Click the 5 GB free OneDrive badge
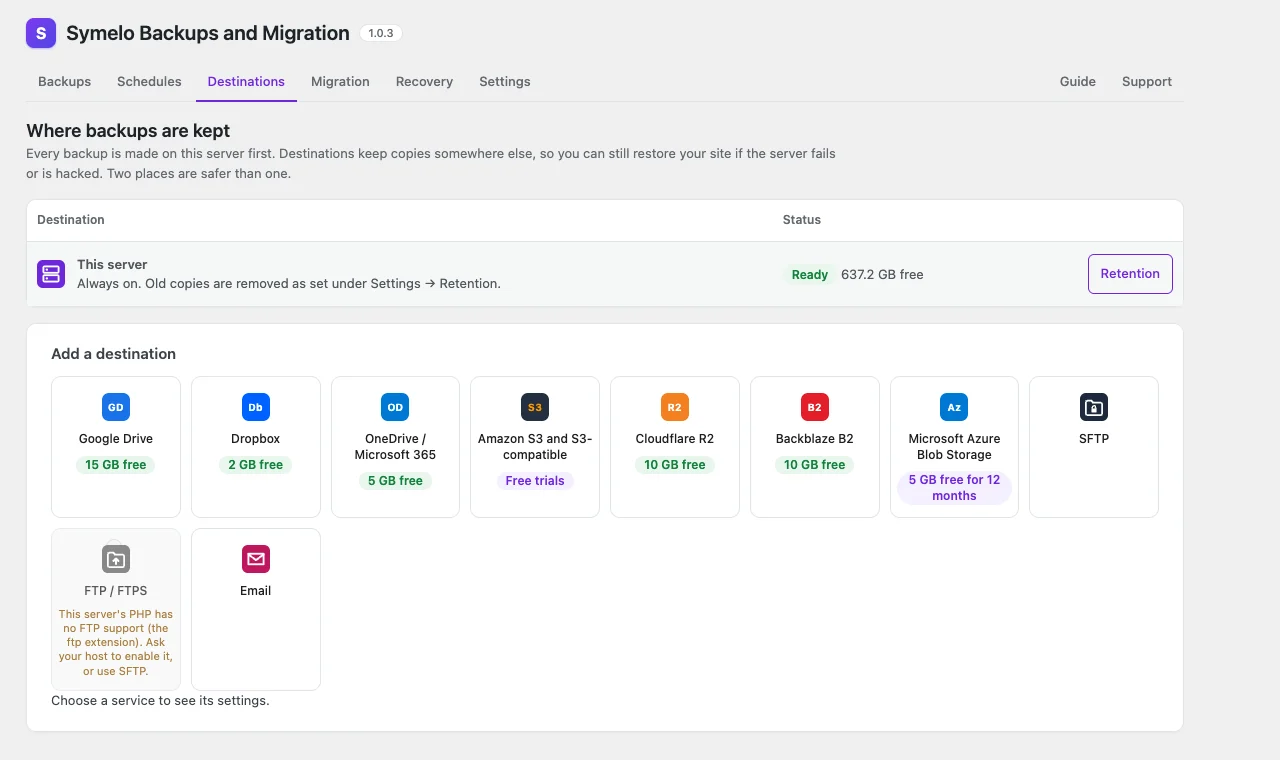The width and height of the screenshot is (1280, 760). point(396,481)
